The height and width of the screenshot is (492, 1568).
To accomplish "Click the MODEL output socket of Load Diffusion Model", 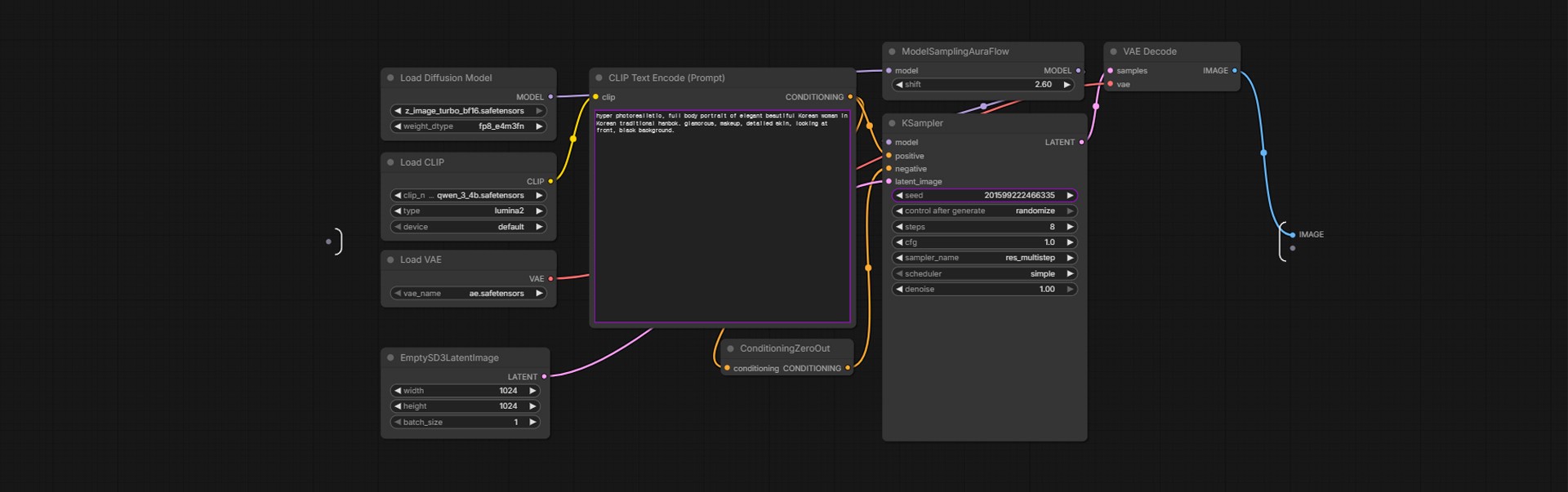I will [x=550, y=97].
